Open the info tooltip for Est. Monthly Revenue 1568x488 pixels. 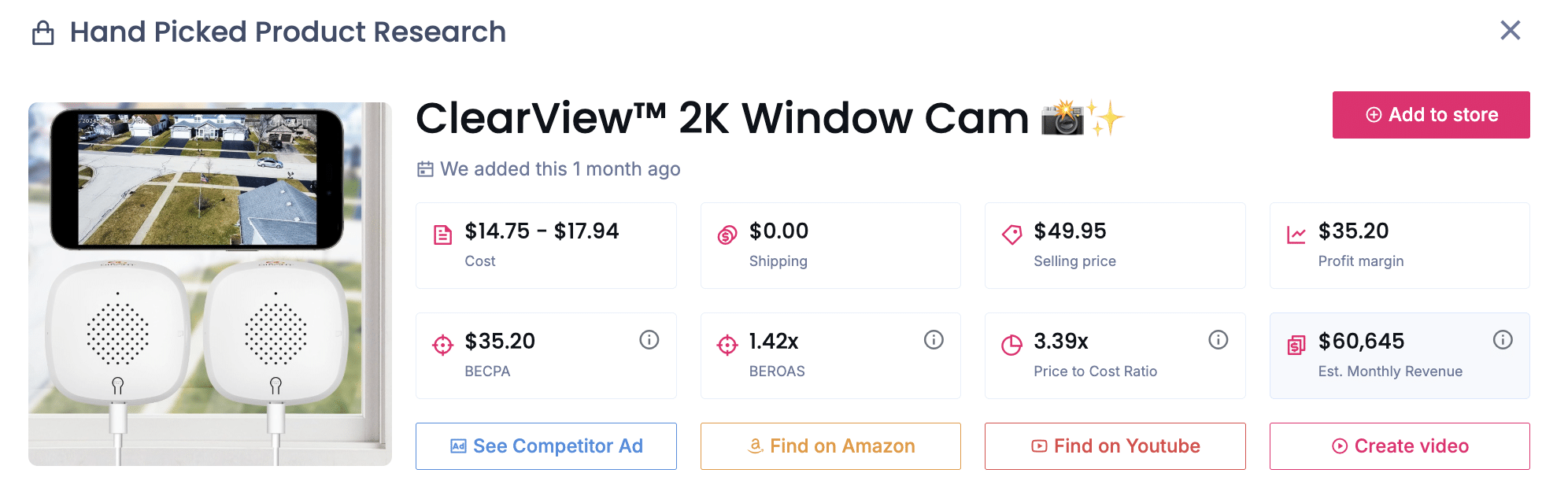pyautogui.click(x=1503, y=340)
